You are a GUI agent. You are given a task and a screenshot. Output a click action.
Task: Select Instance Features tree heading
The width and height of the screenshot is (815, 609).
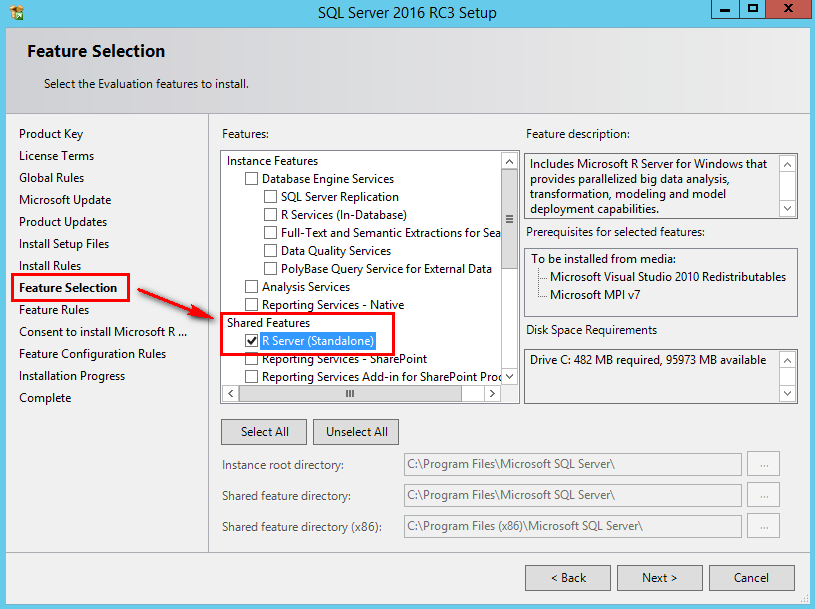coord(272,161)
